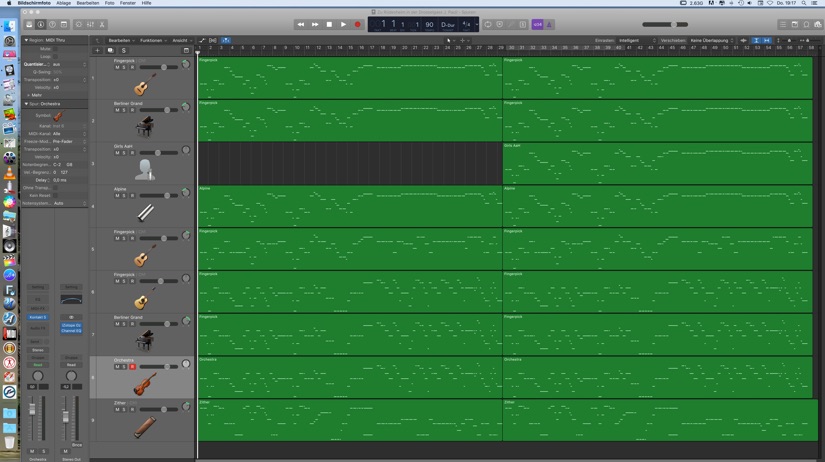Open the Library panel icon
This screenshot has height=462, width=825.
[29, 25]
